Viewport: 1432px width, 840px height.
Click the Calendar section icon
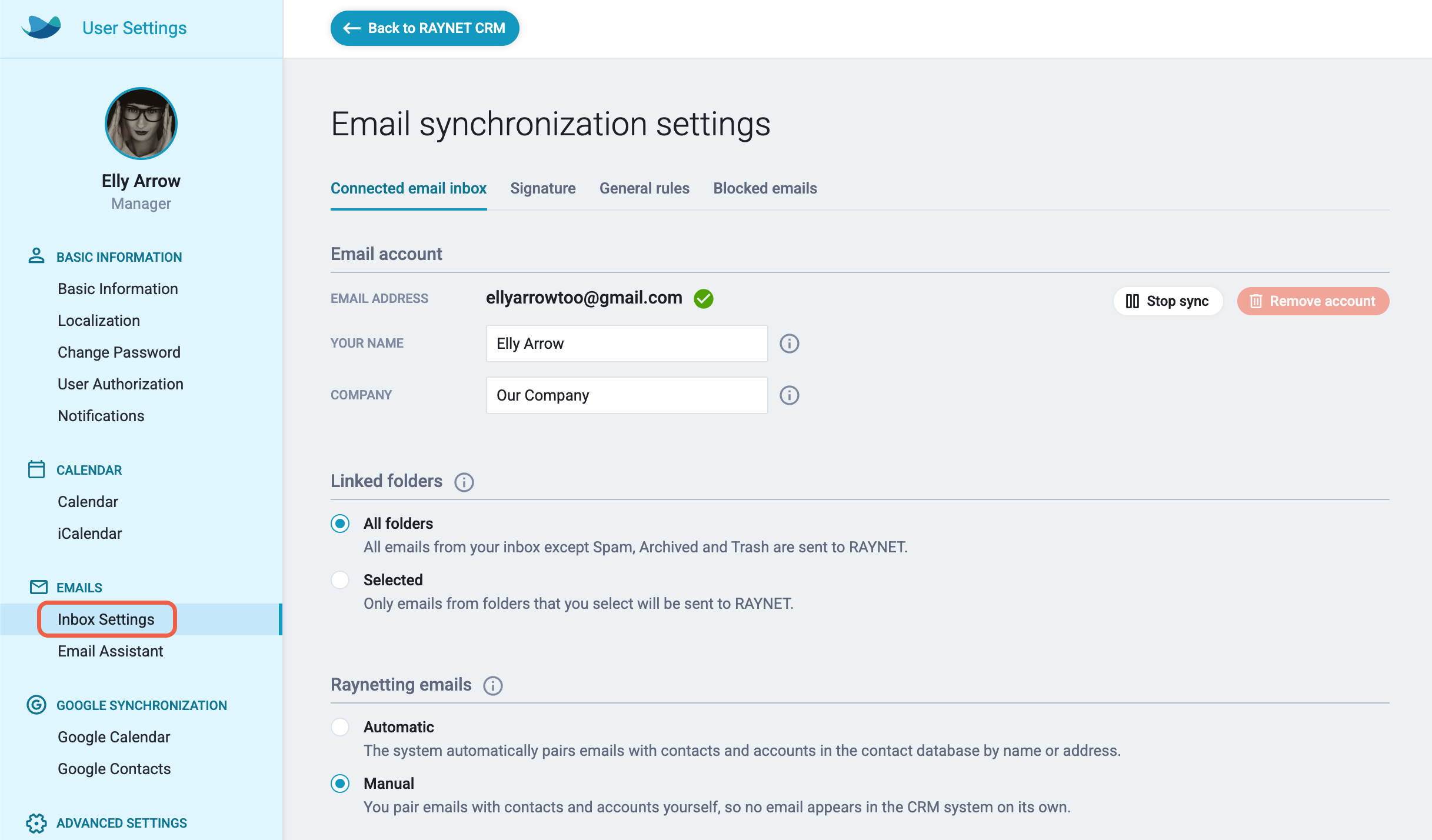pyautogui.click(x=36, y=469)
